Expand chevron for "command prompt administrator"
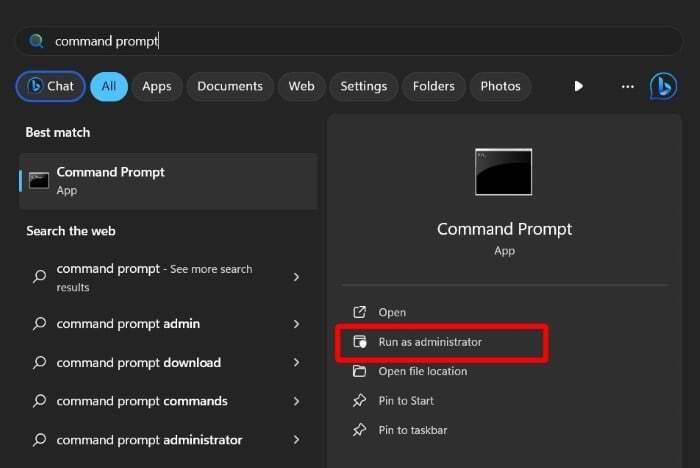 pos(296,440)
